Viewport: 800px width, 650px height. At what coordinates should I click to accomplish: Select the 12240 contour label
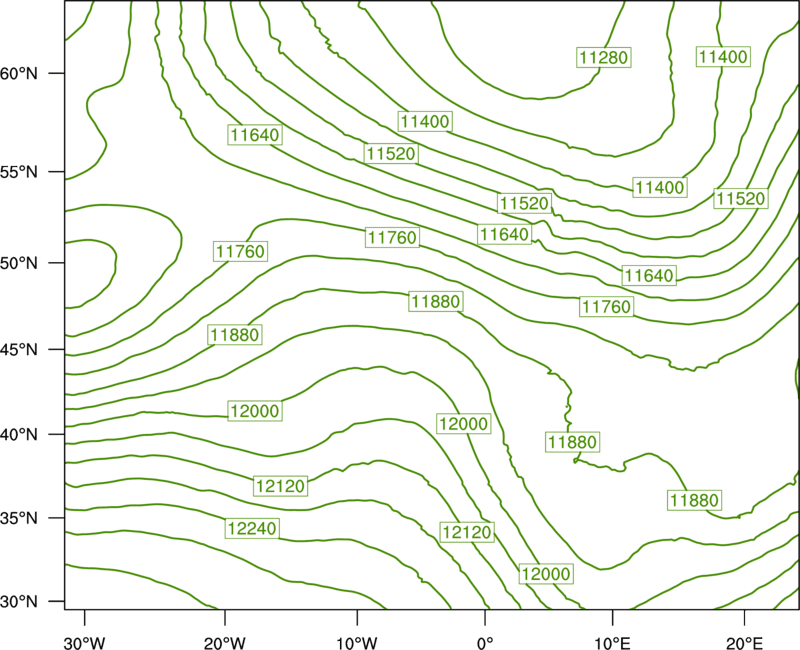[252, 528]
